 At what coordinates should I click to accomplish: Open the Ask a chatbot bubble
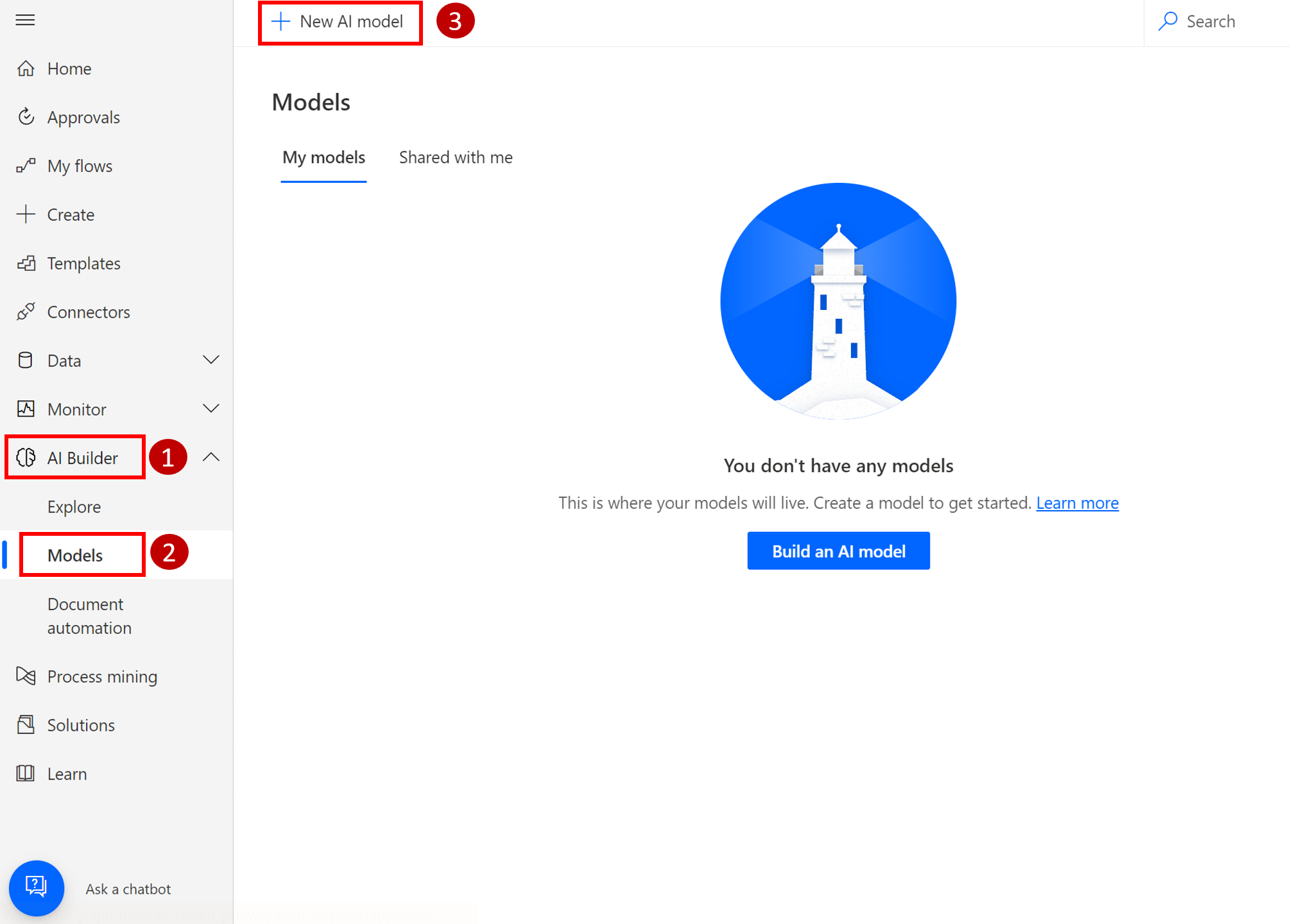click(37, 888)
